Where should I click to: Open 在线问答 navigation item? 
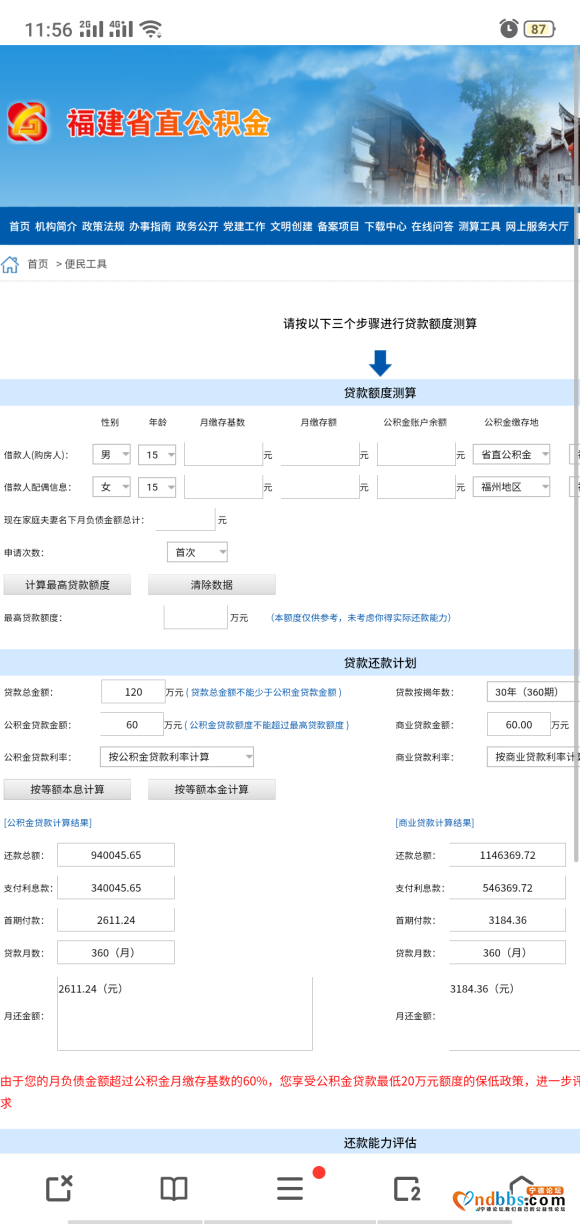[x=432, y=227]
